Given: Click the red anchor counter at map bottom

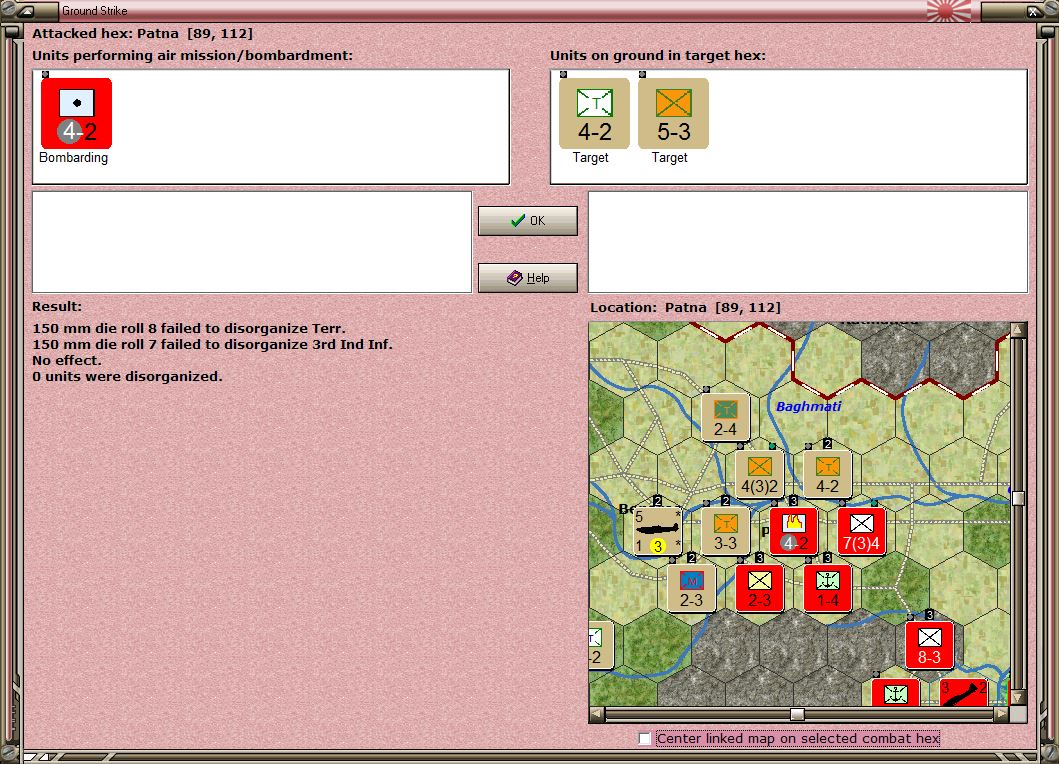Looking at the screenshot, I should pyautogui.click(x=896, y=692).
